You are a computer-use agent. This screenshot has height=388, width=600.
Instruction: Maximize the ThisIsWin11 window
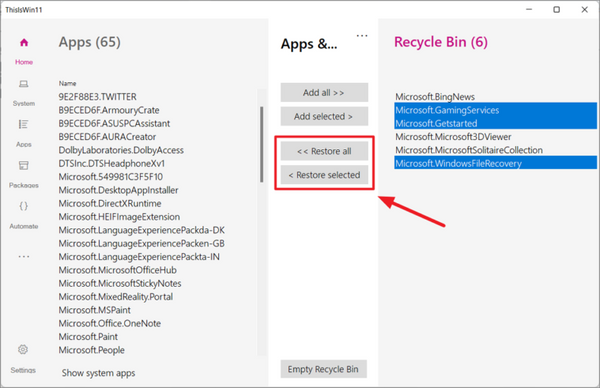pos(557,10)
